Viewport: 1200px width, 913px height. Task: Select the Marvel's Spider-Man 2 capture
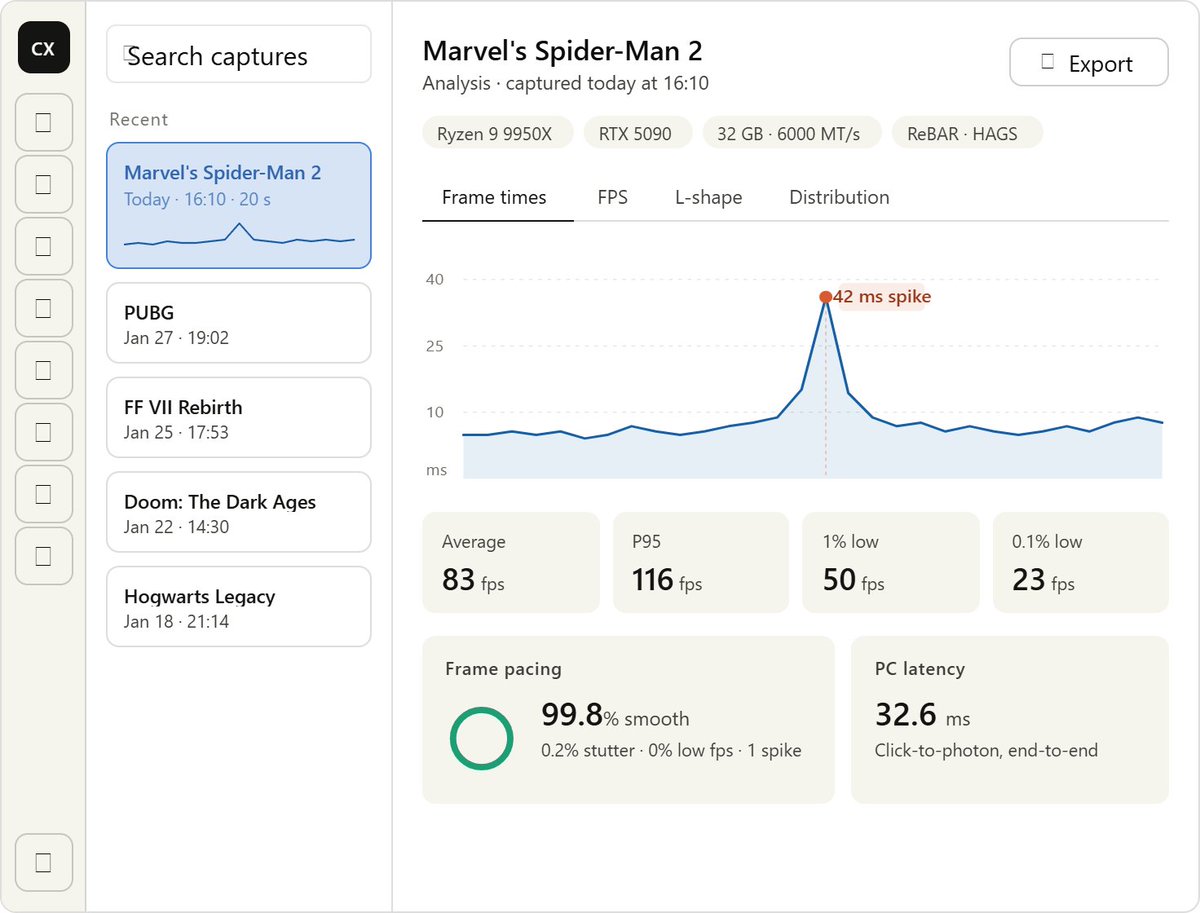click(x=239, y=205)
